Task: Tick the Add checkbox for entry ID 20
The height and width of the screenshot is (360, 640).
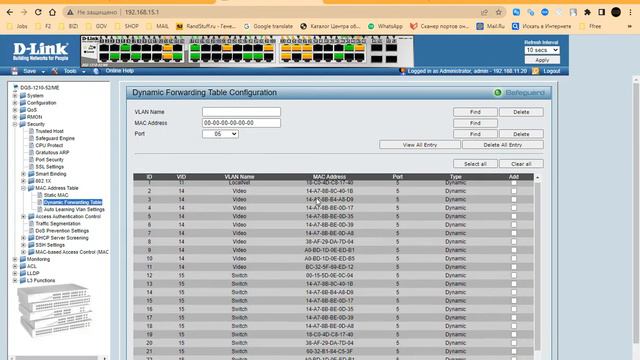Action: (x=514, y=343)
